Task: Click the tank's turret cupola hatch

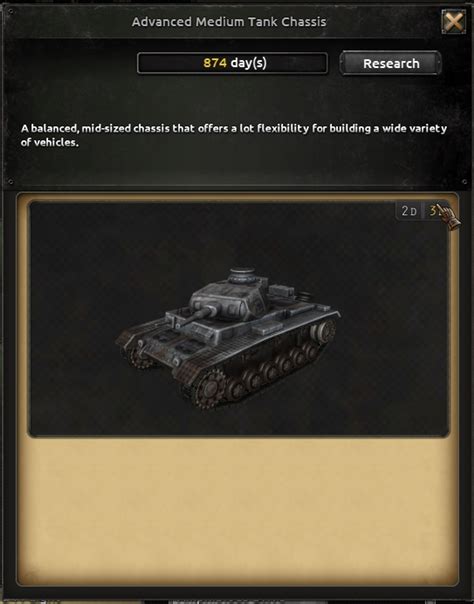Action: tap(242, 275)
